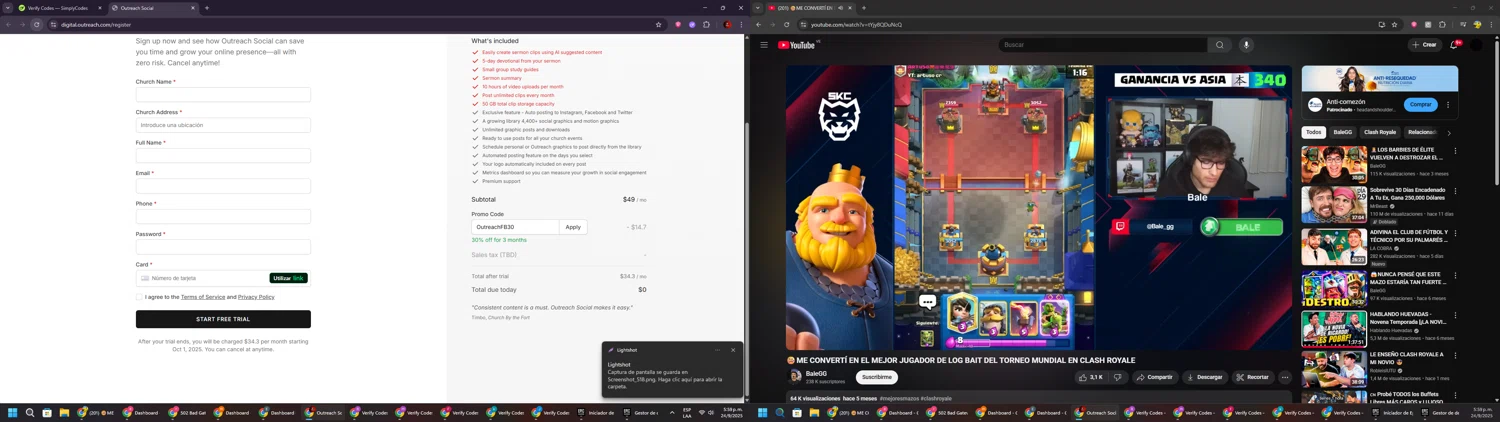Open extensions puzzle icon in Outreach window
This screenshot has width=1500, height=422.
[x=706, y=24]
